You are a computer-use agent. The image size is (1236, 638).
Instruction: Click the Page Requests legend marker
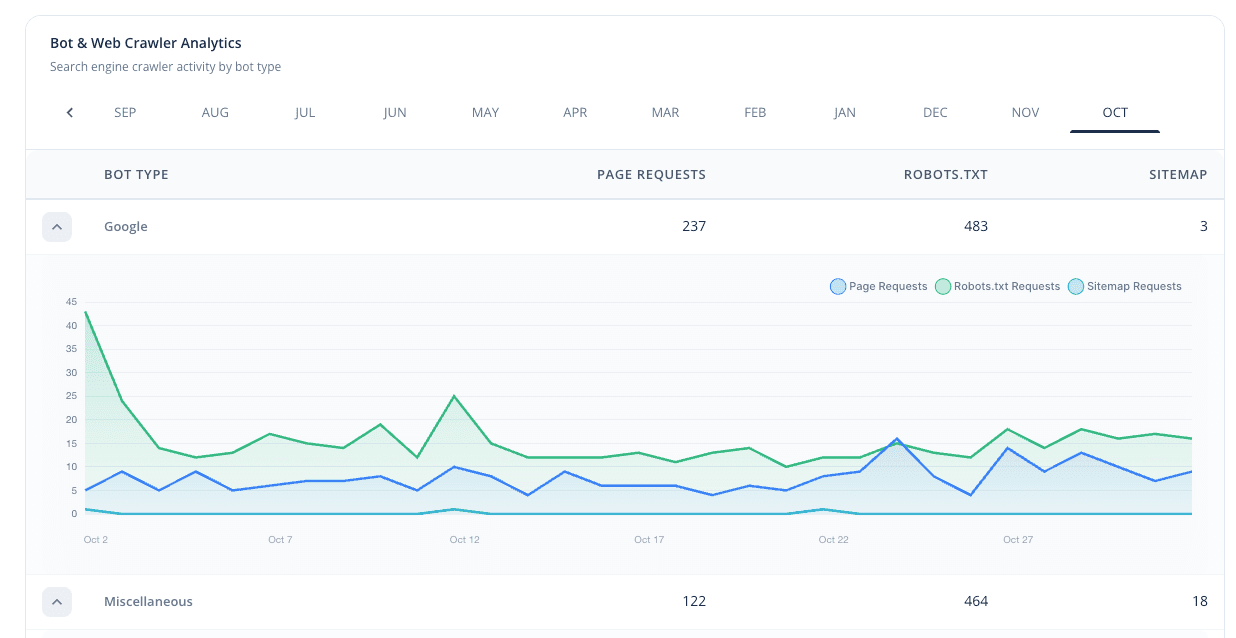pos(837,286)
